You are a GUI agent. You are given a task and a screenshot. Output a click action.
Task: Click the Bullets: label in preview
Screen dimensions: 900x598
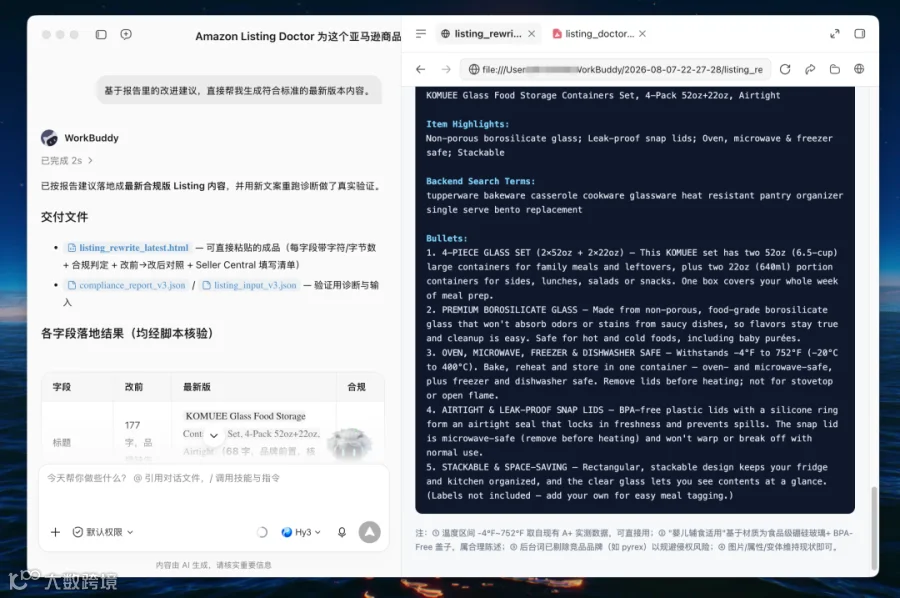pos(447,238)
